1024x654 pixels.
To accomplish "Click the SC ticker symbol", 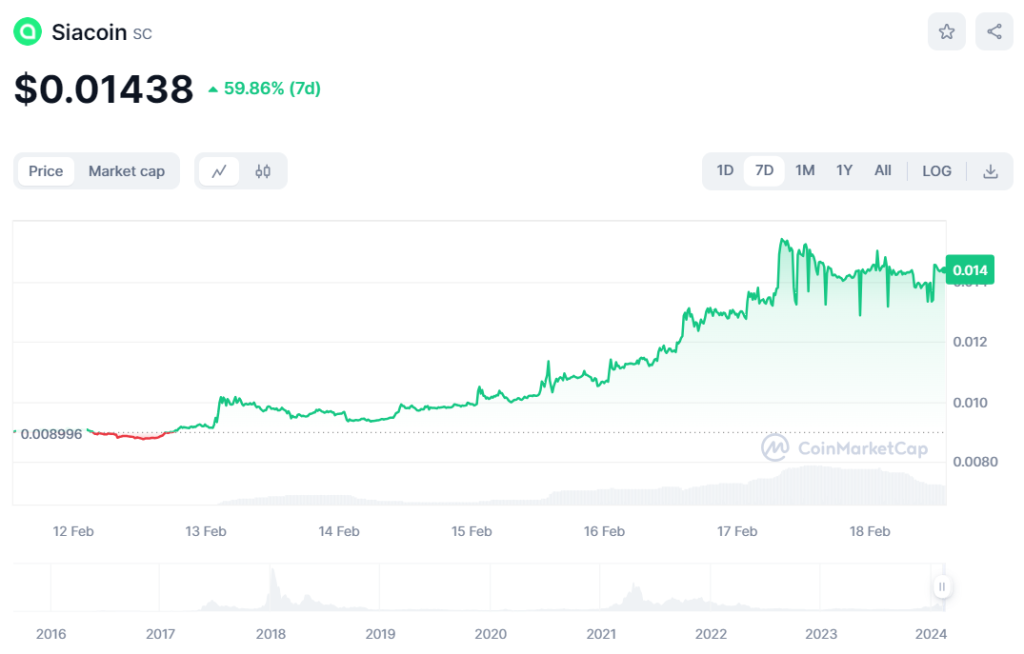I will pyautogui.click(x=142, y=34).
